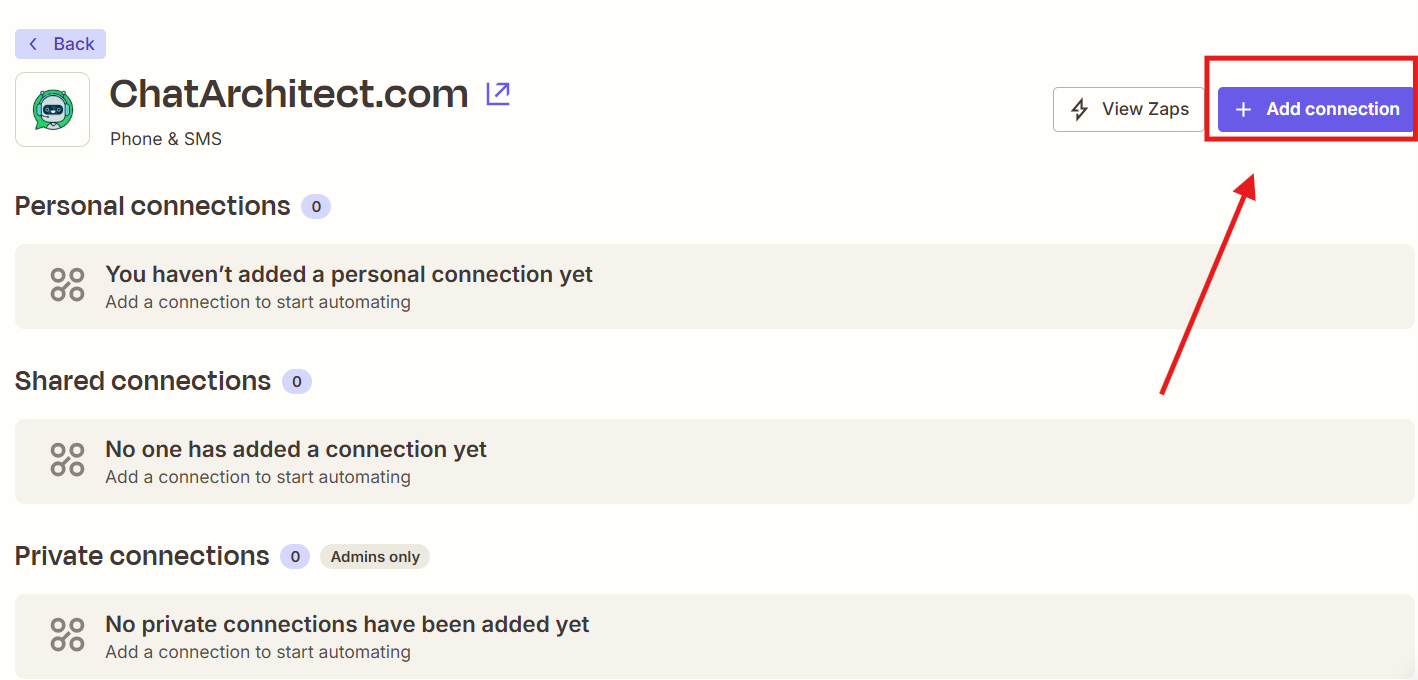Open the external link icon beside ChatArchitect.com
Screen dimensions: 1418x680
[x=497, y=94]
